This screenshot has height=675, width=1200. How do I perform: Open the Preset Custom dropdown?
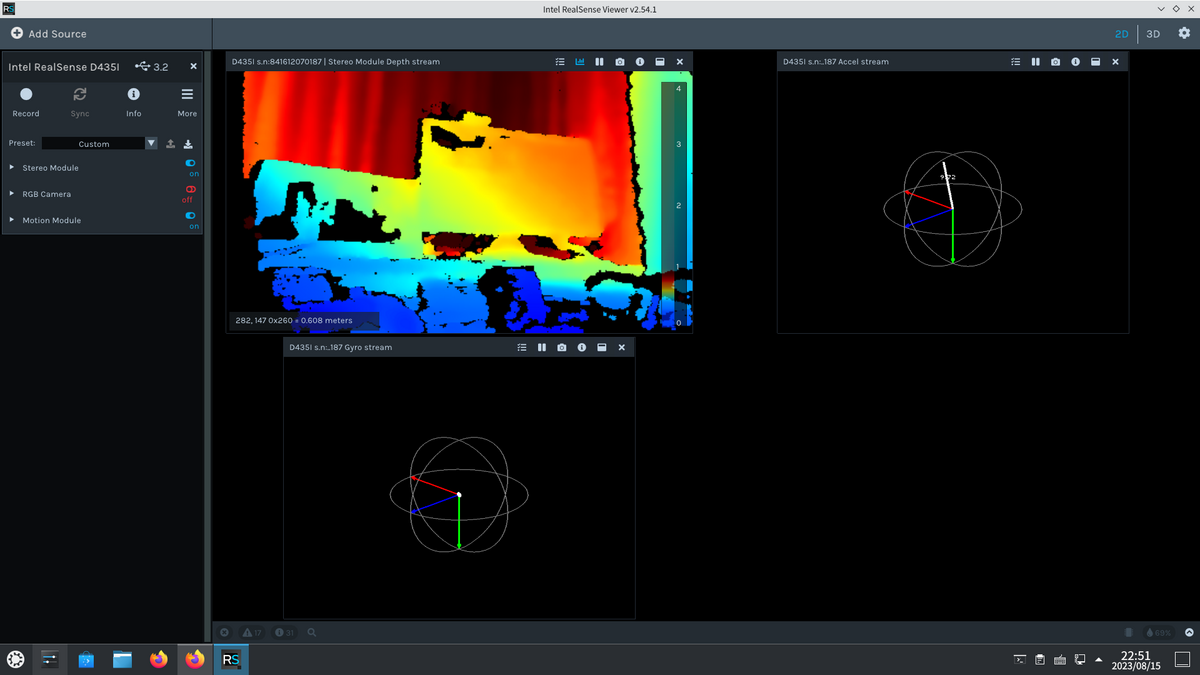(x=99, y=144)
